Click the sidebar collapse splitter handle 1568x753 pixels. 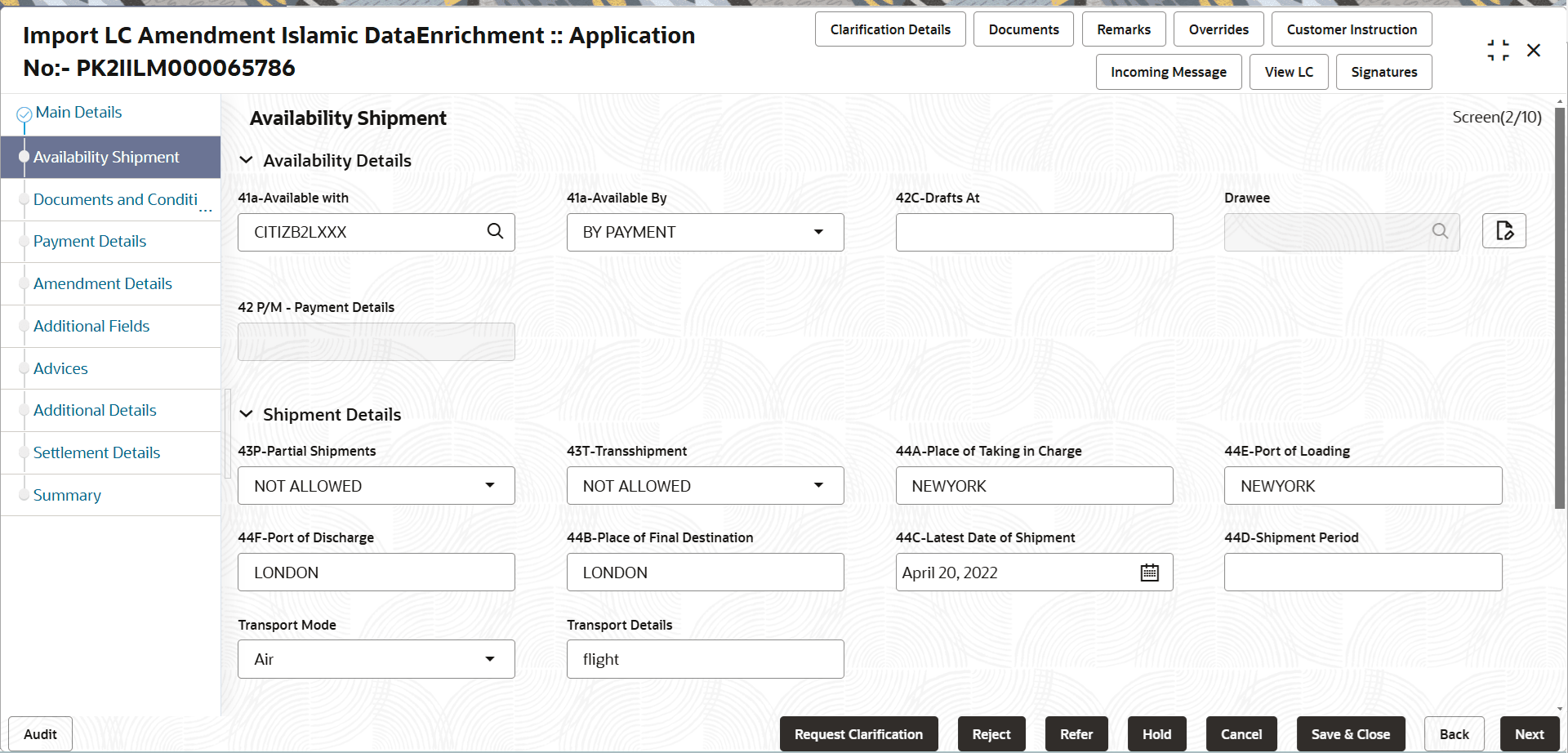(228, 433)
